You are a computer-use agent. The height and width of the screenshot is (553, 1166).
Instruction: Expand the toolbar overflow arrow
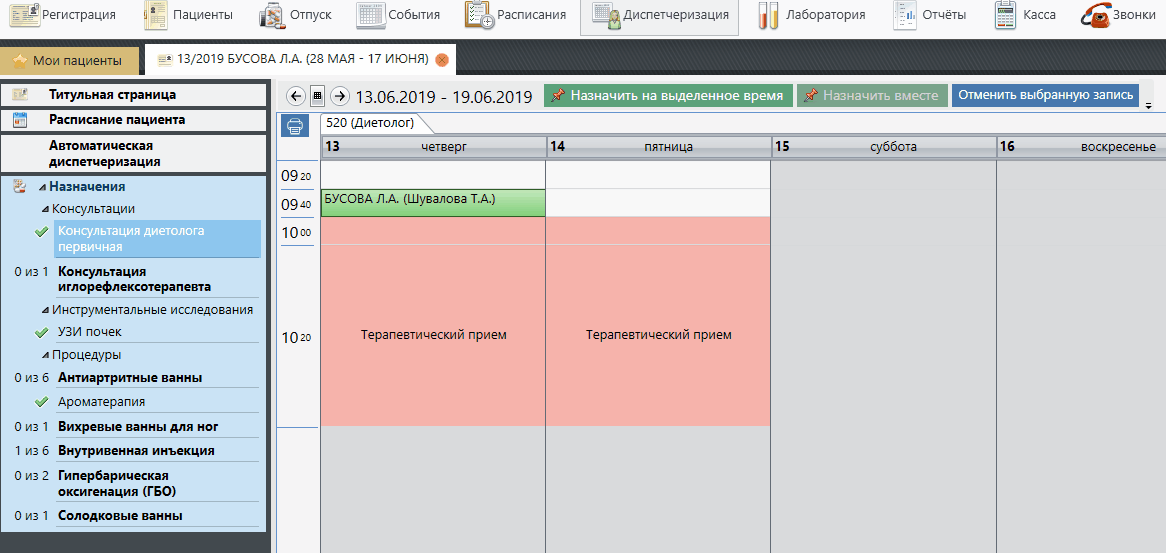coord(1149,104)
